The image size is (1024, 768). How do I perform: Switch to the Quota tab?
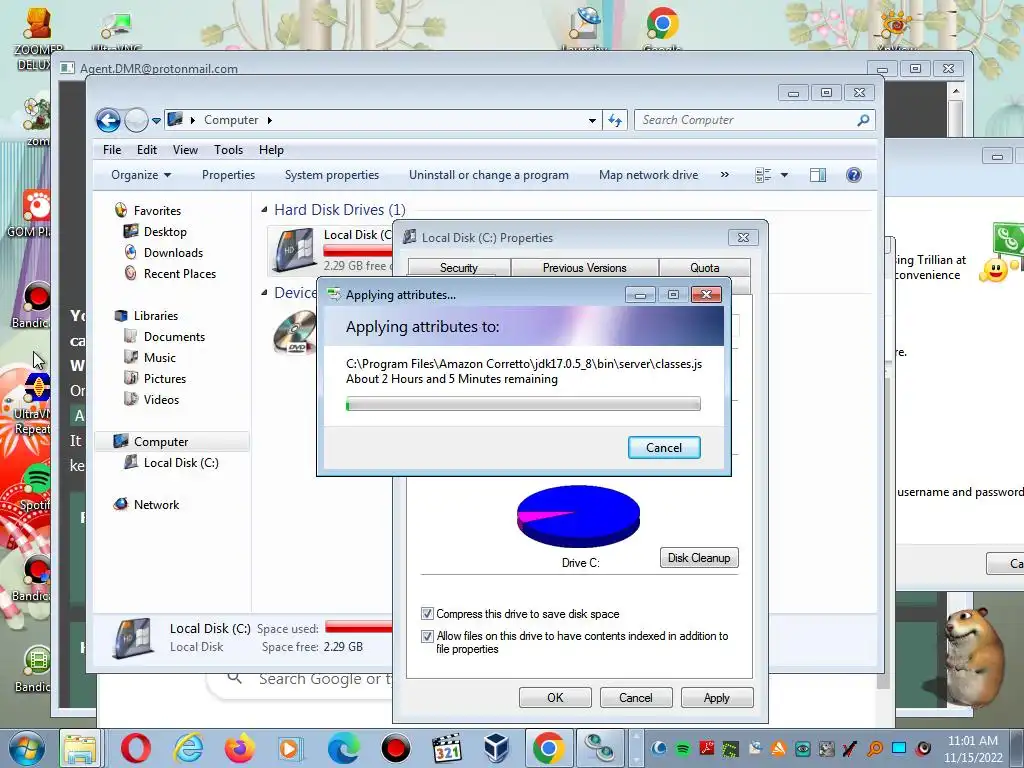point(705,268)
